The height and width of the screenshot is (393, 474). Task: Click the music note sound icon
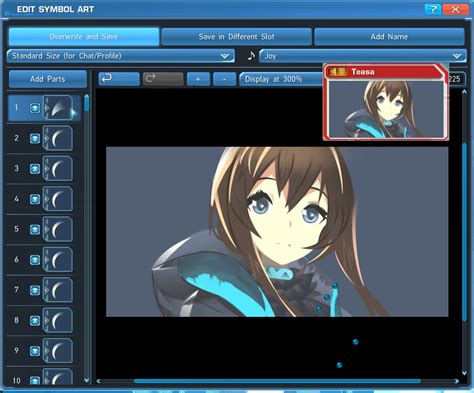coord(251,56)
